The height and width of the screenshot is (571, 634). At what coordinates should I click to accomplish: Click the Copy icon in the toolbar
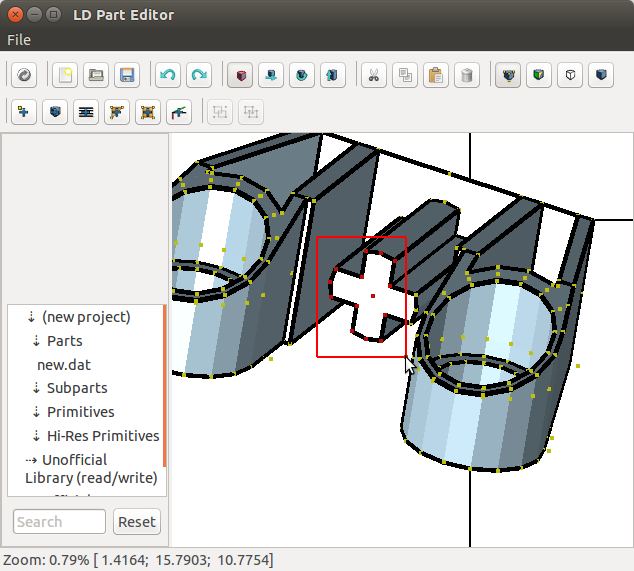click(404, 75)
